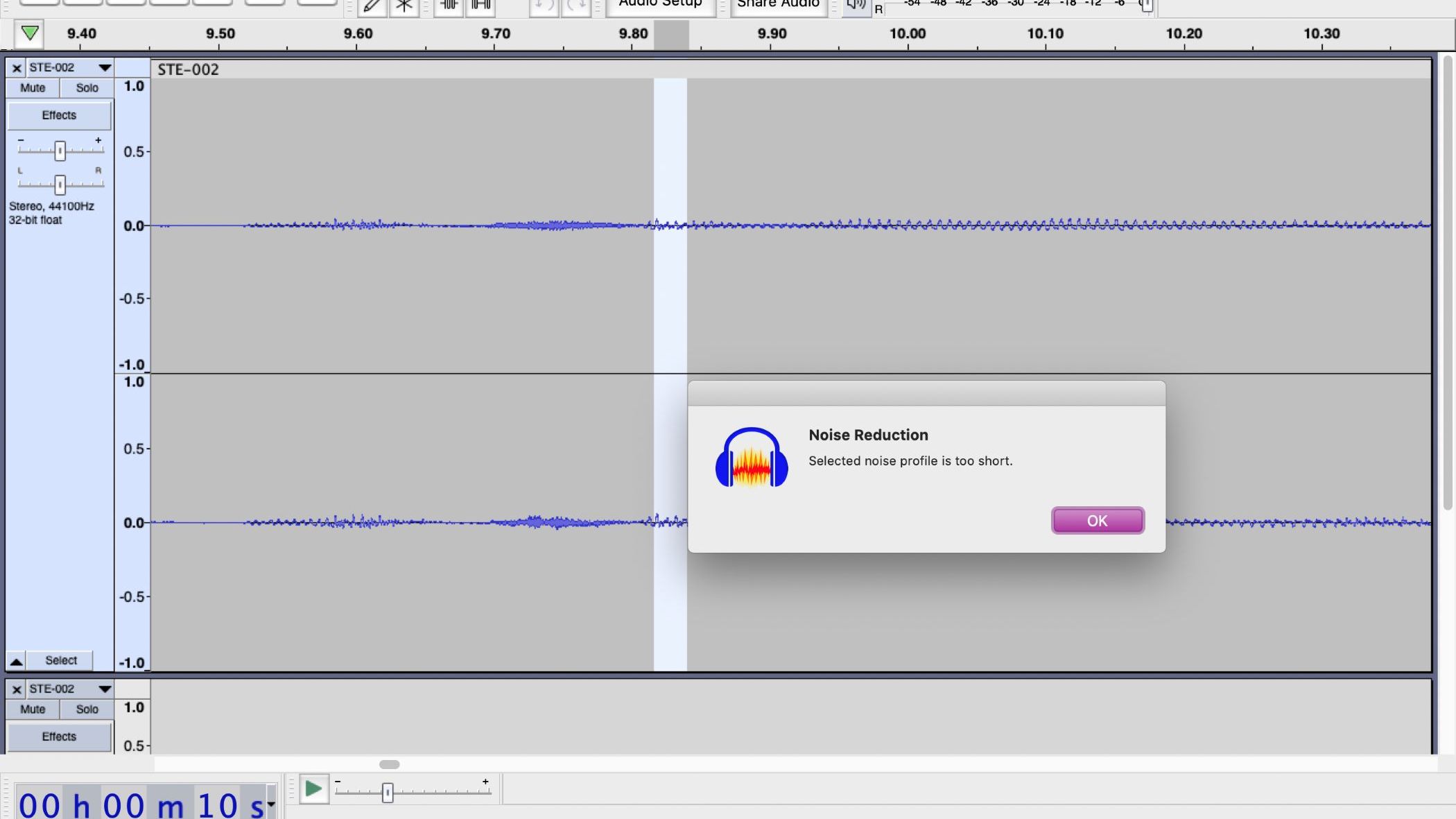The height and width of the screenshot is (819, 1456).
Task: Click OK in the Noise Reduction dialog
Action: coord(1097,520)
